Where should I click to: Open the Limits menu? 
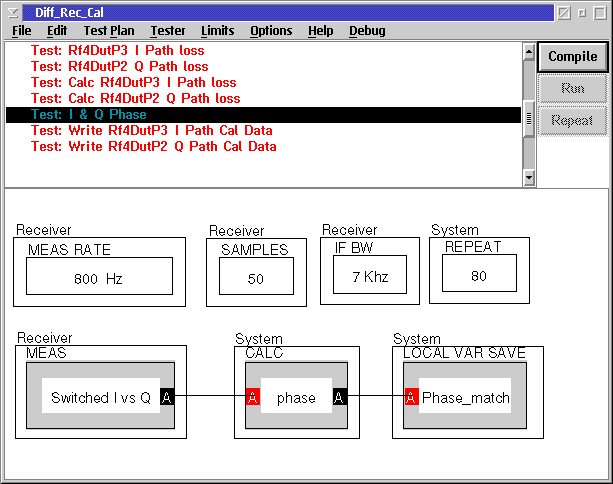217,30
